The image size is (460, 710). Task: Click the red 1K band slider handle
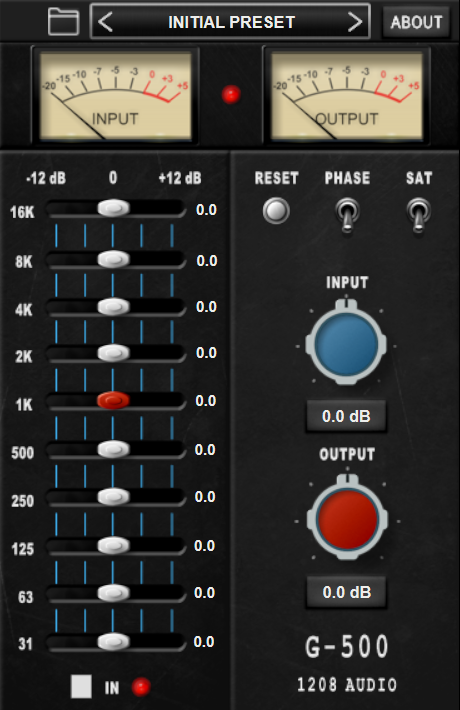click(113, 400)
